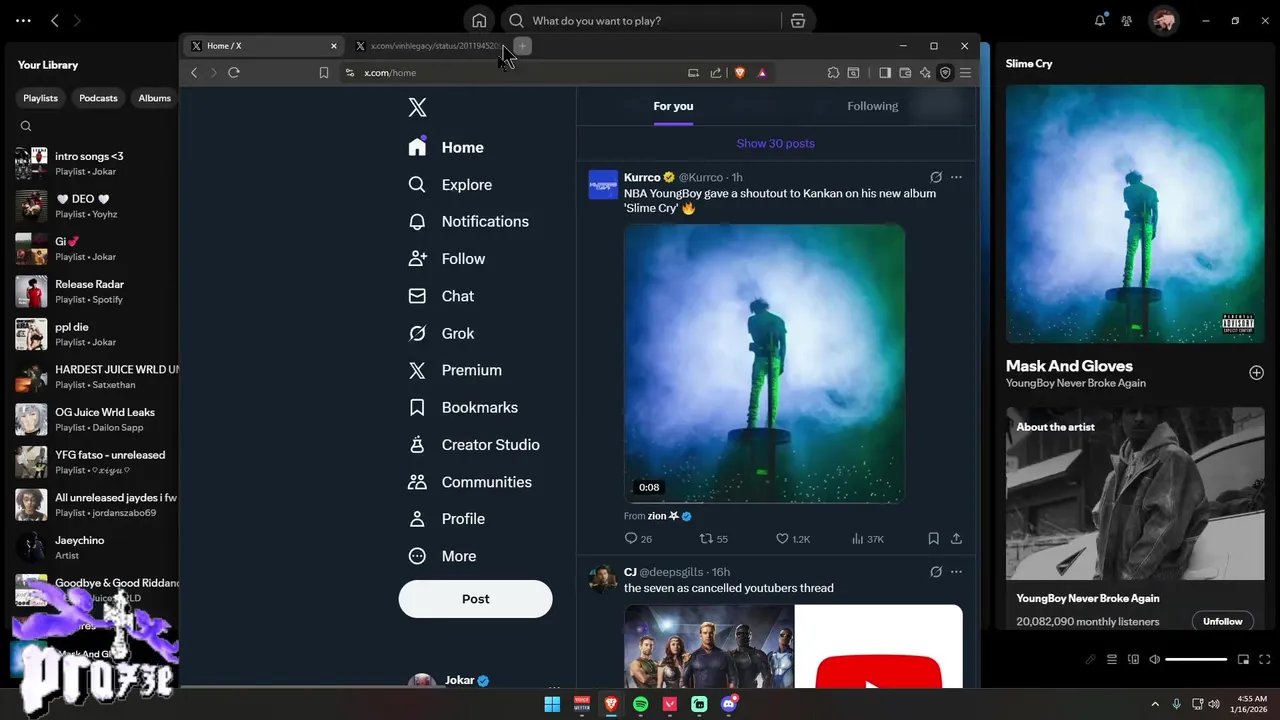
Task: Open 'OG Juice Wrld Leaks' playlist
Action: (97, 419)
